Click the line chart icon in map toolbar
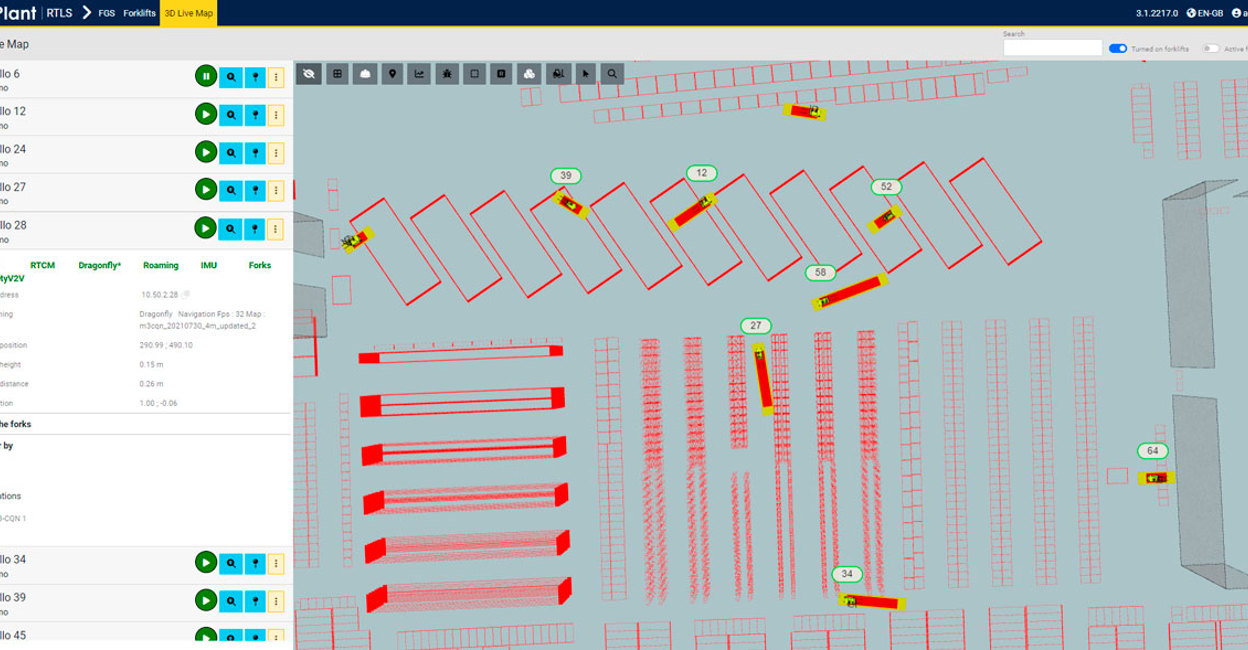This screenshot has height=650, width=1248. (x=420, y=73)
